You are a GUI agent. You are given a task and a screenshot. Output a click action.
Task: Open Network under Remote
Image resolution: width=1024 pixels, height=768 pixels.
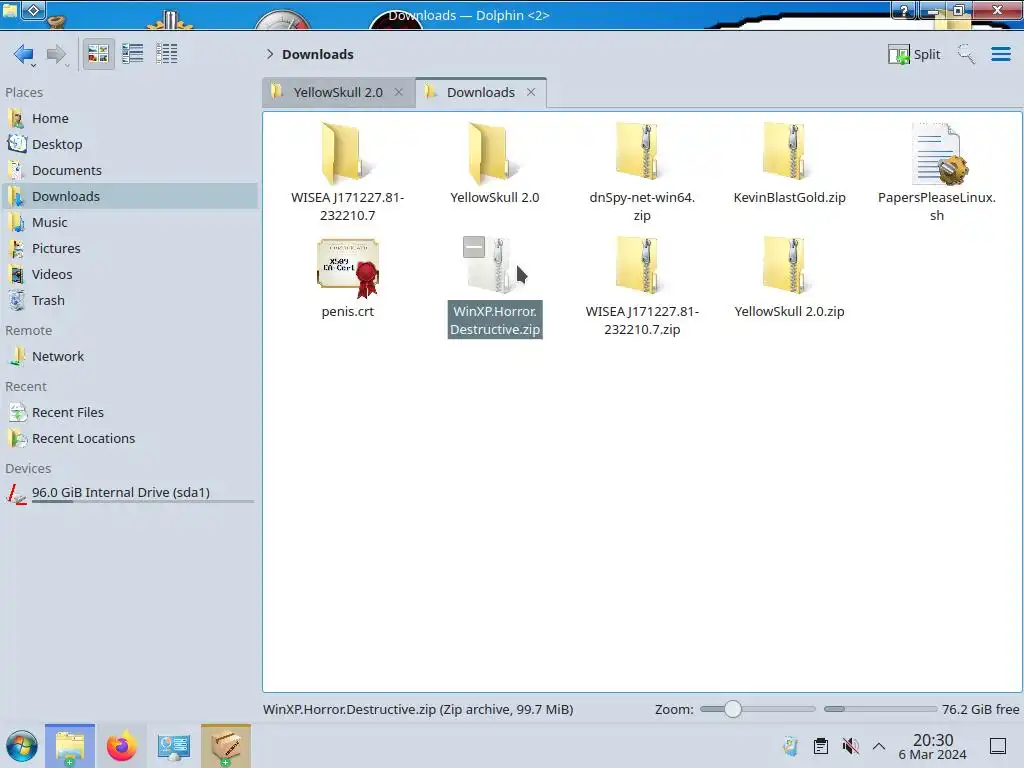129,357
